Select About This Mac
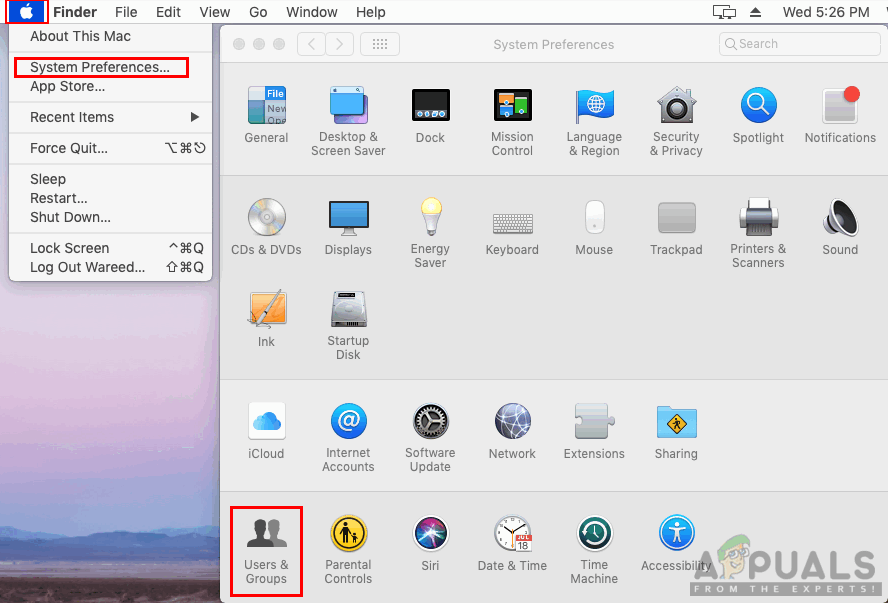Screen dimensions: 888x603 click(110, 36)
